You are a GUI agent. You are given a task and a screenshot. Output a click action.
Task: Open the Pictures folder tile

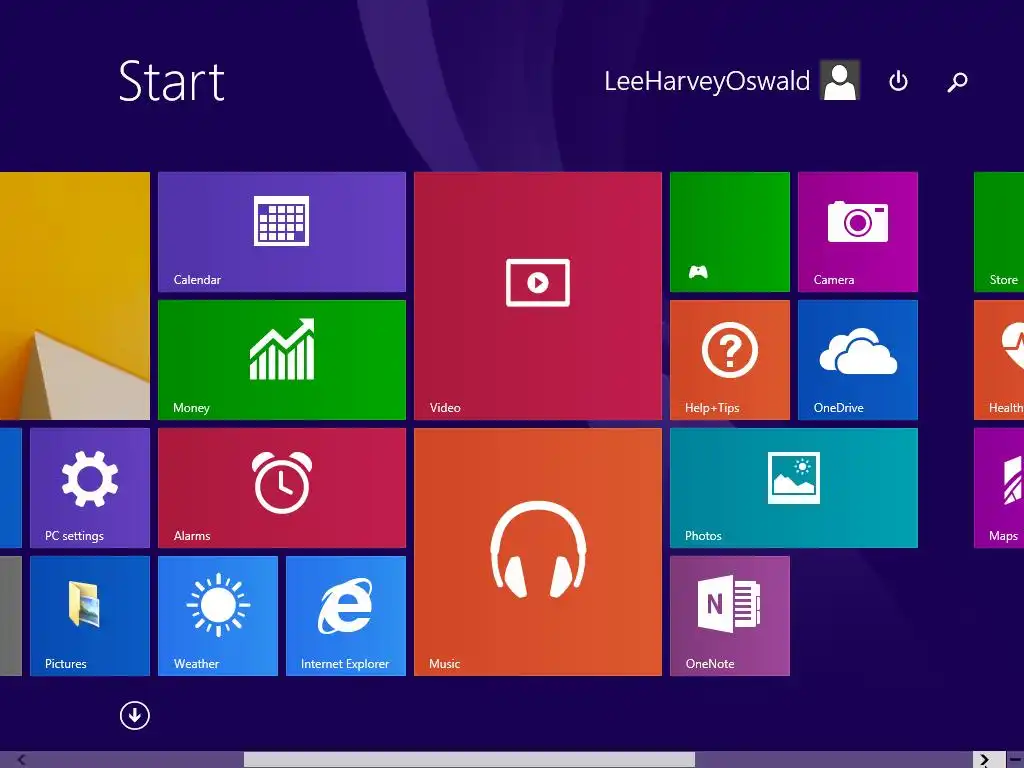[89, 616]
